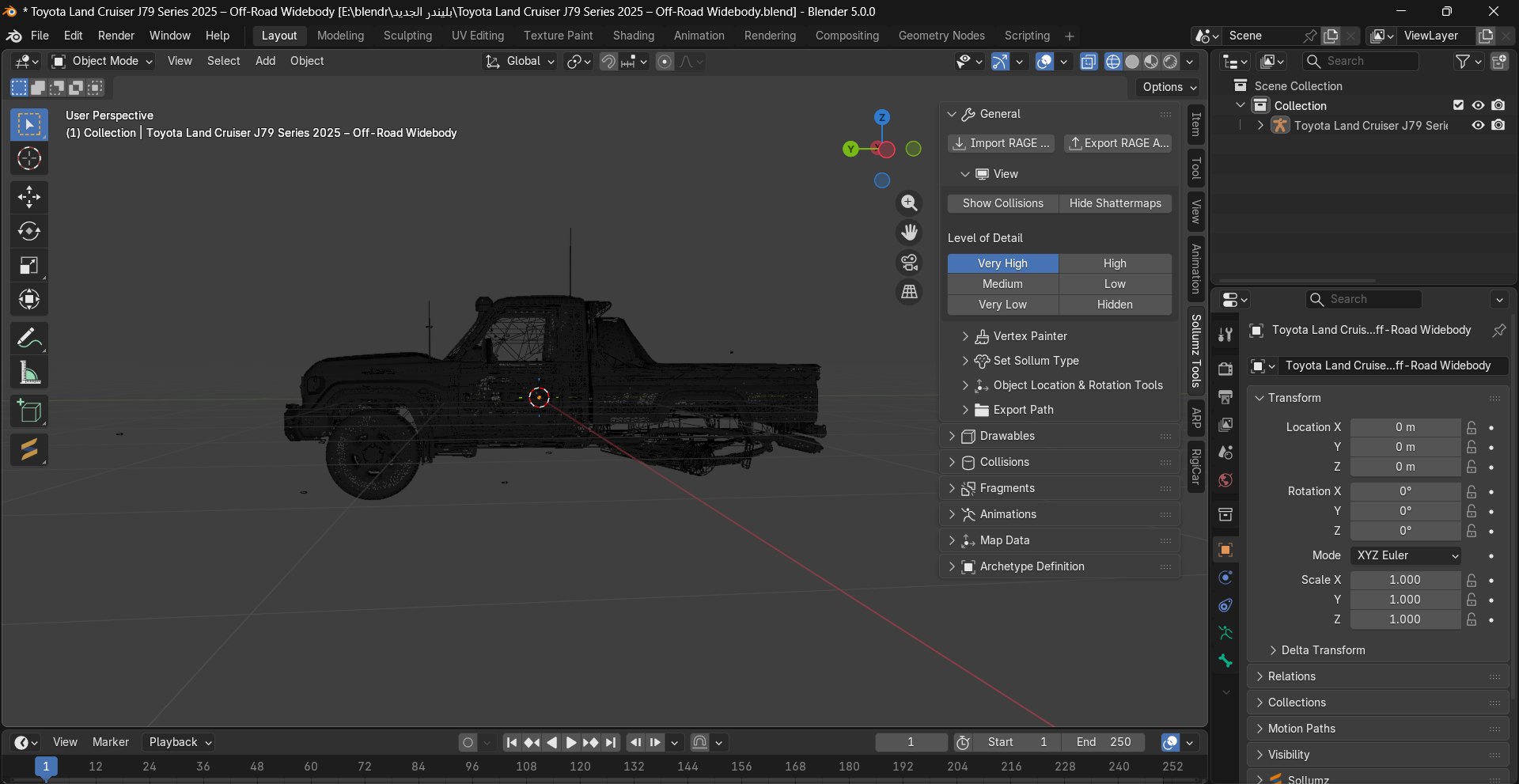
Task: Switch to the Modeling workspace tab
Action: point(341,36)
